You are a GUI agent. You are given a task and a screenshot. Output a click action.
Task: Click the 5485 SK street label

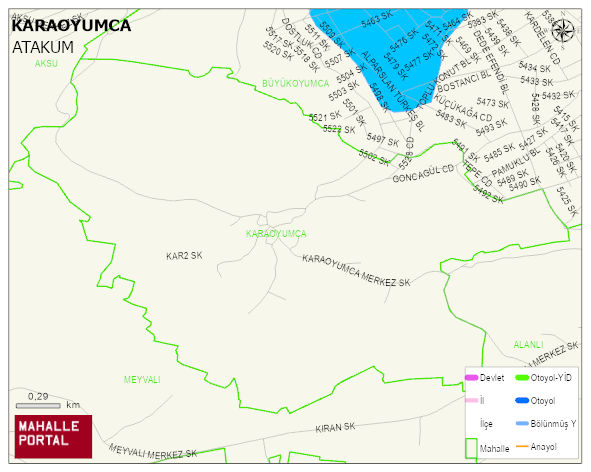499,152
